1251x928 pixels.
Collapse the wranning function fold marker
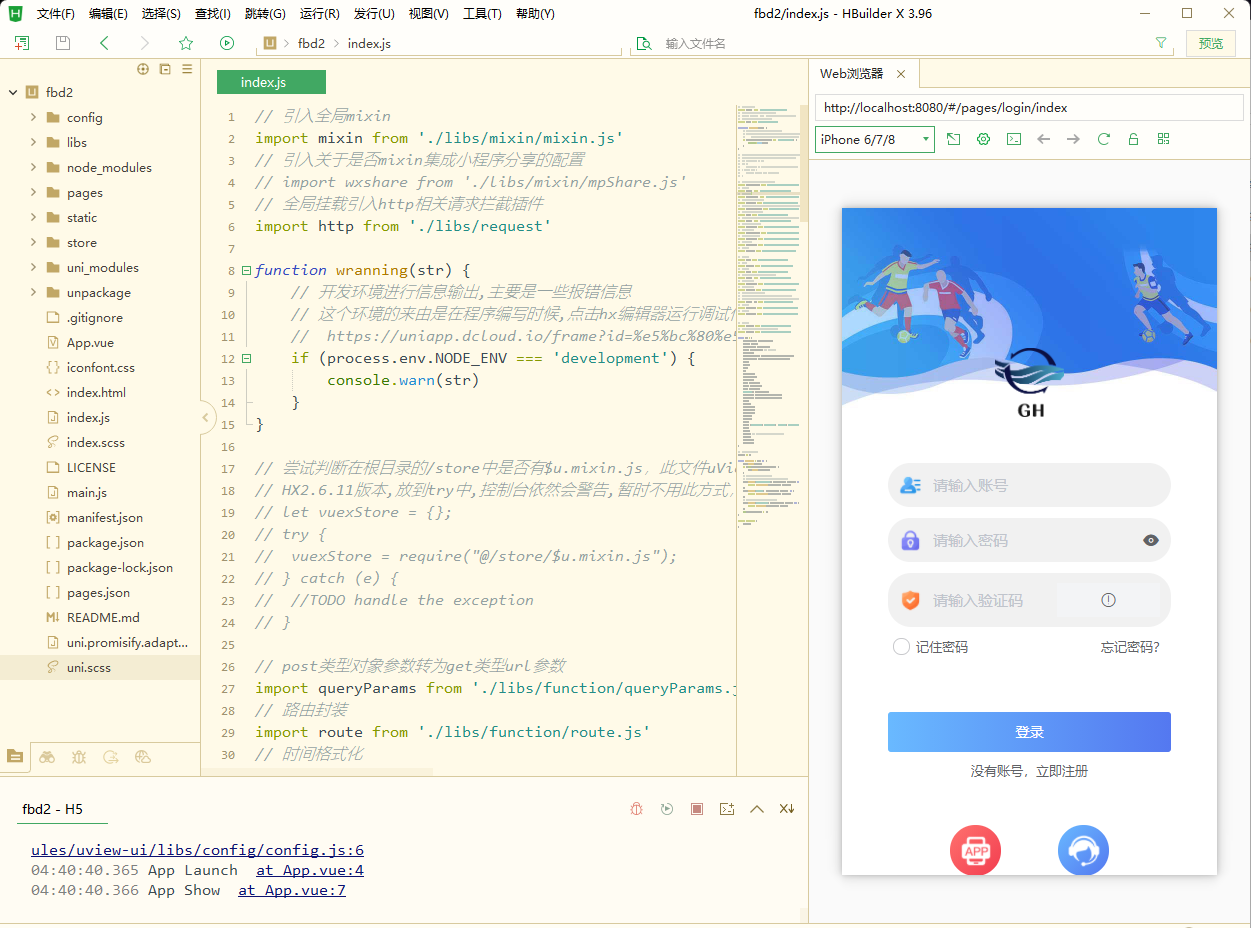click(246, 270)
